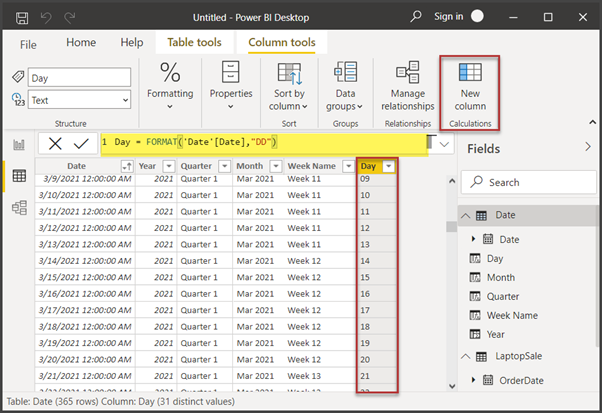Collapse the Date table in Fields

tap(465, 216)
